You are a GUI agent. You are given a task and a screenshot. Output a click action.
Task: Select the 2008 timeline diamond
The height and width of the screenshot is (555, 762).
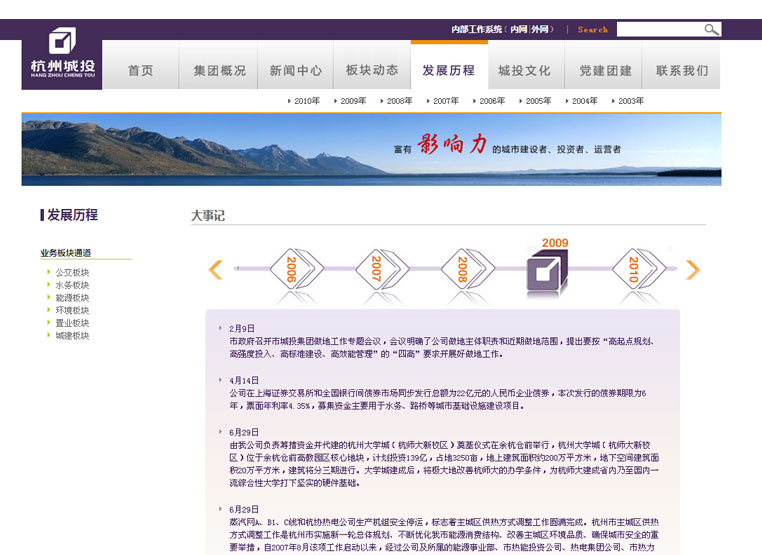(x=462, y=269)
